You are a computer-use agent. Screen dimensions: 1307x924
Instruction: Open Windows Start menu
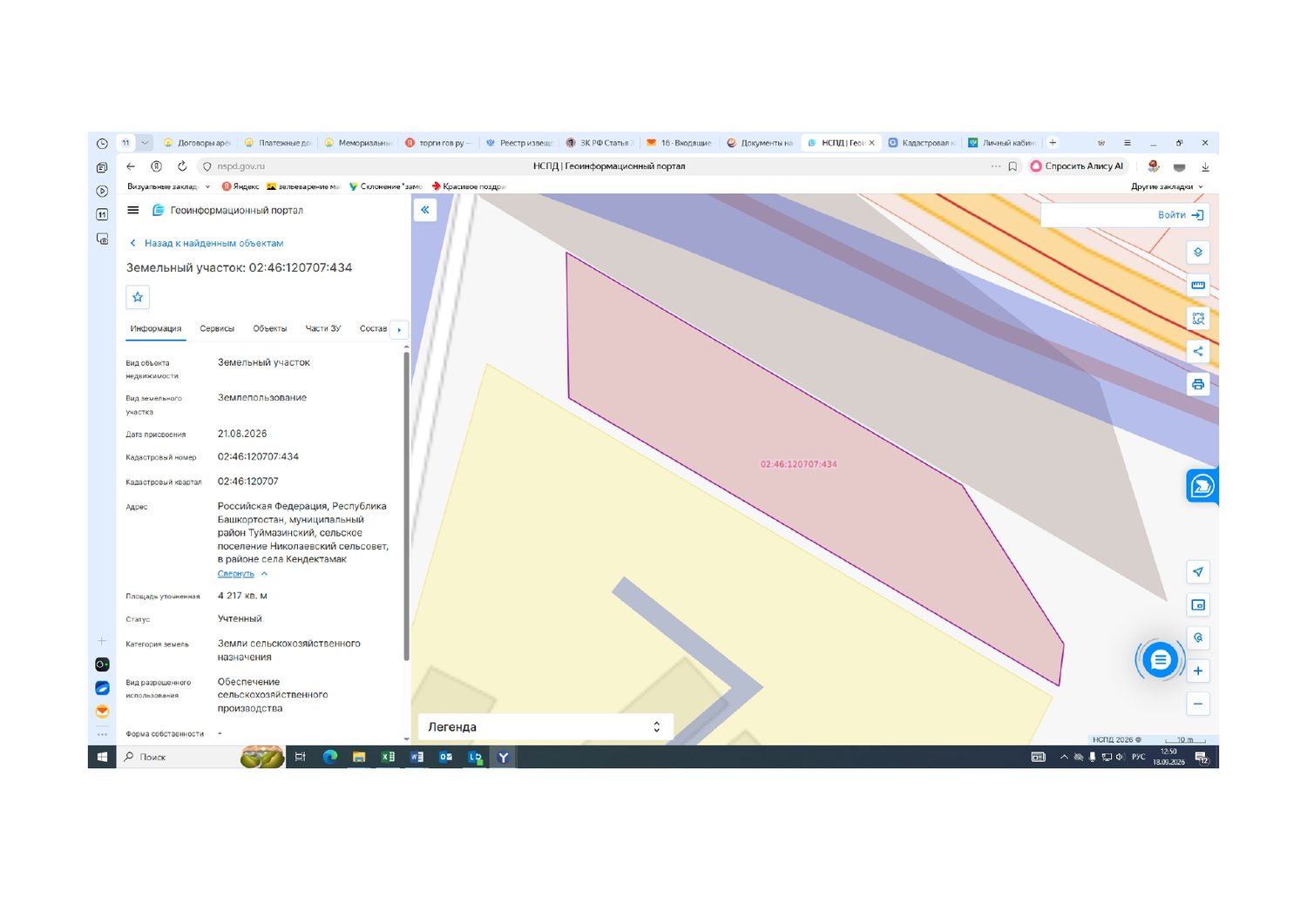pos(102,757)
